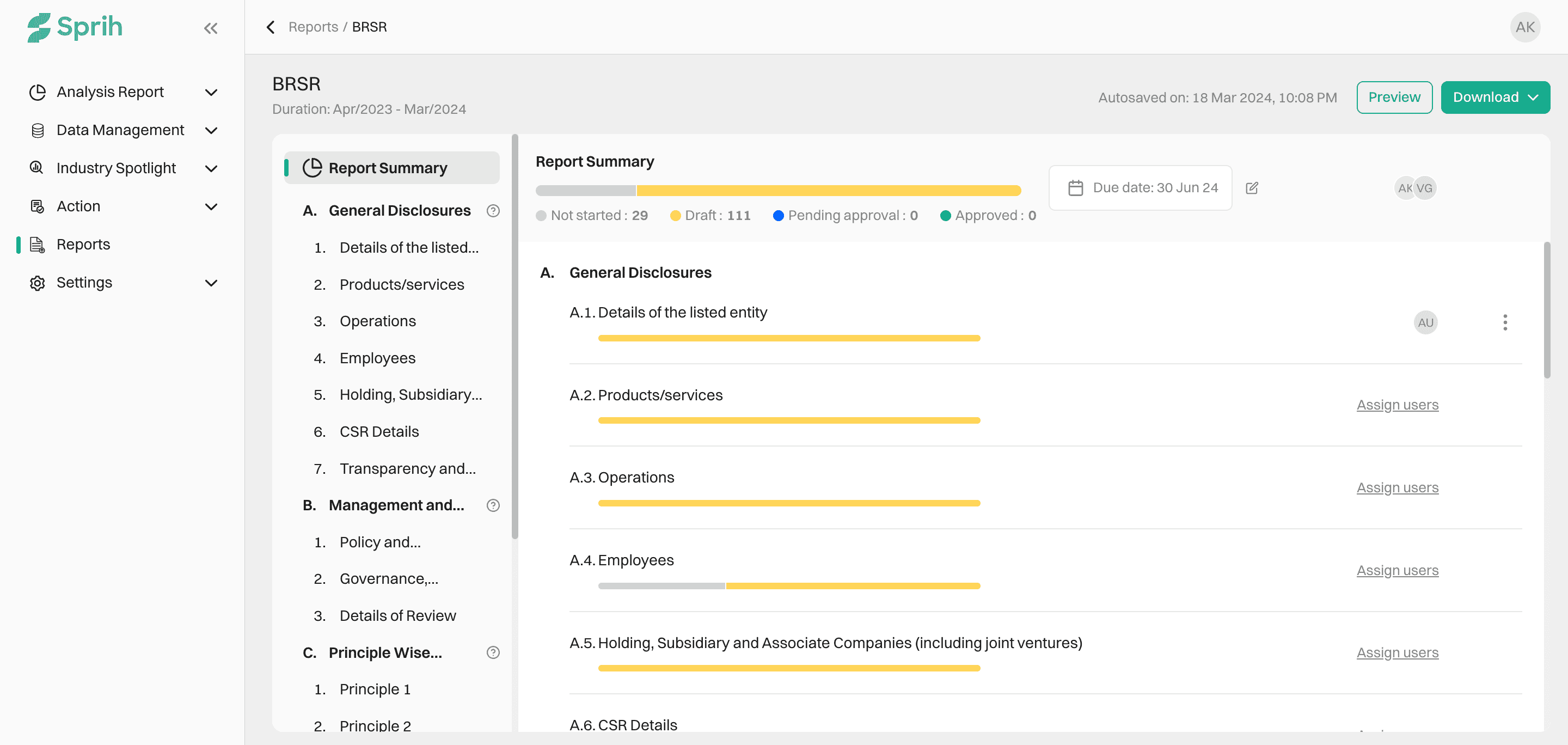Open Details of the listed... item
Screen dimensions: 1568x745
point(409,248)
